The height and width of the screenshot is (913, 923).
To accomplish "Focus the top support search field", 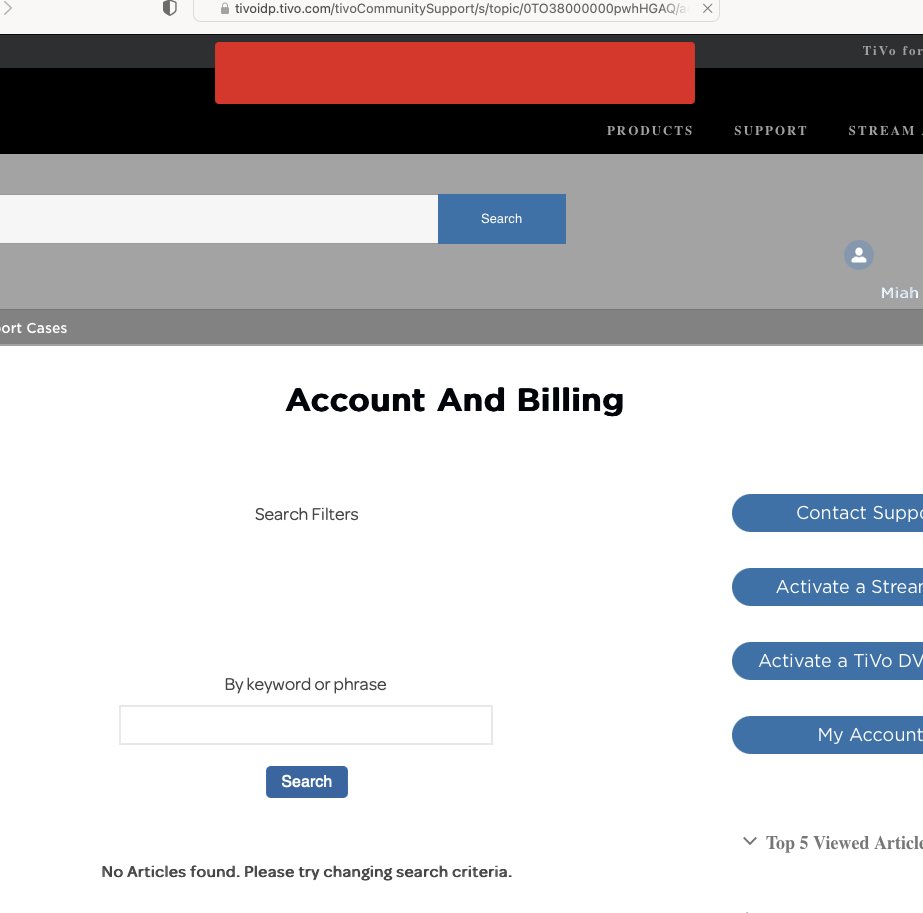I will pyautogui.click(x=218, y=219).
